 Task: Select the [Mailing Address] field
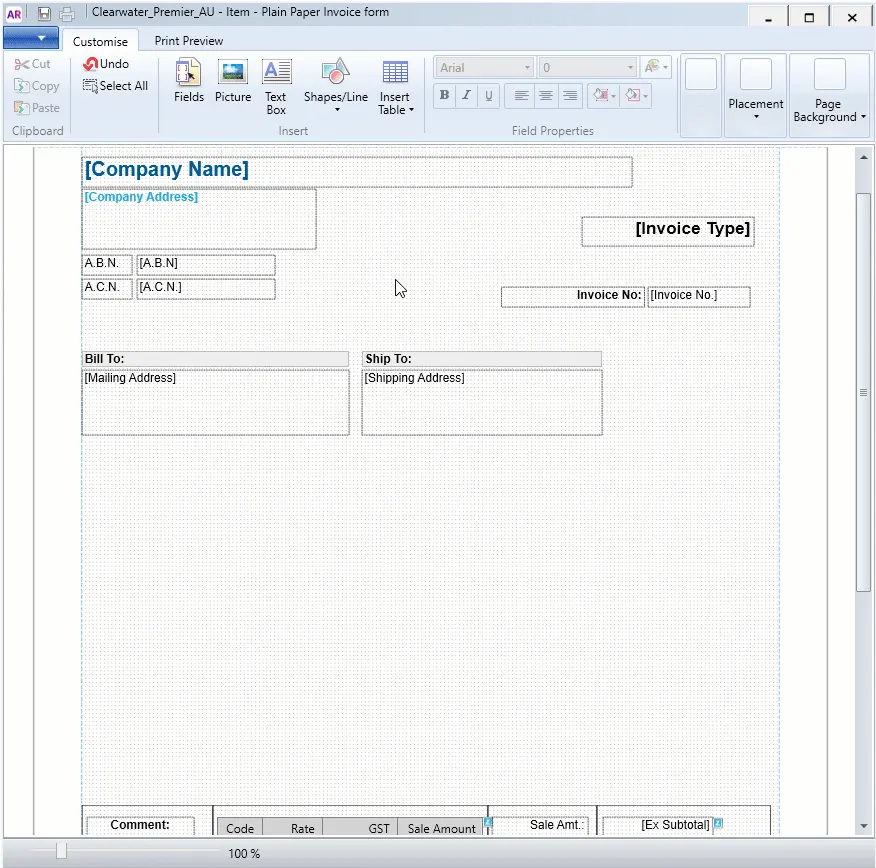point(216,402)
